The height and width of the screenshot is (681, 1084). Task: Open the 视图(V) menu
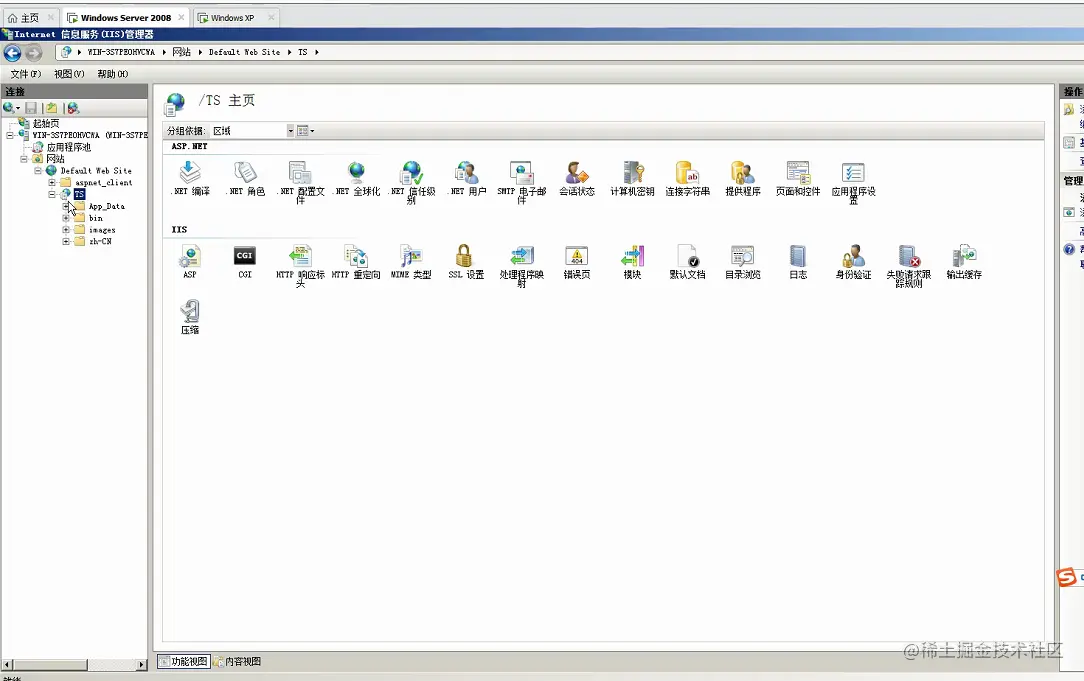pyautogui.click(x=69, y=74)
